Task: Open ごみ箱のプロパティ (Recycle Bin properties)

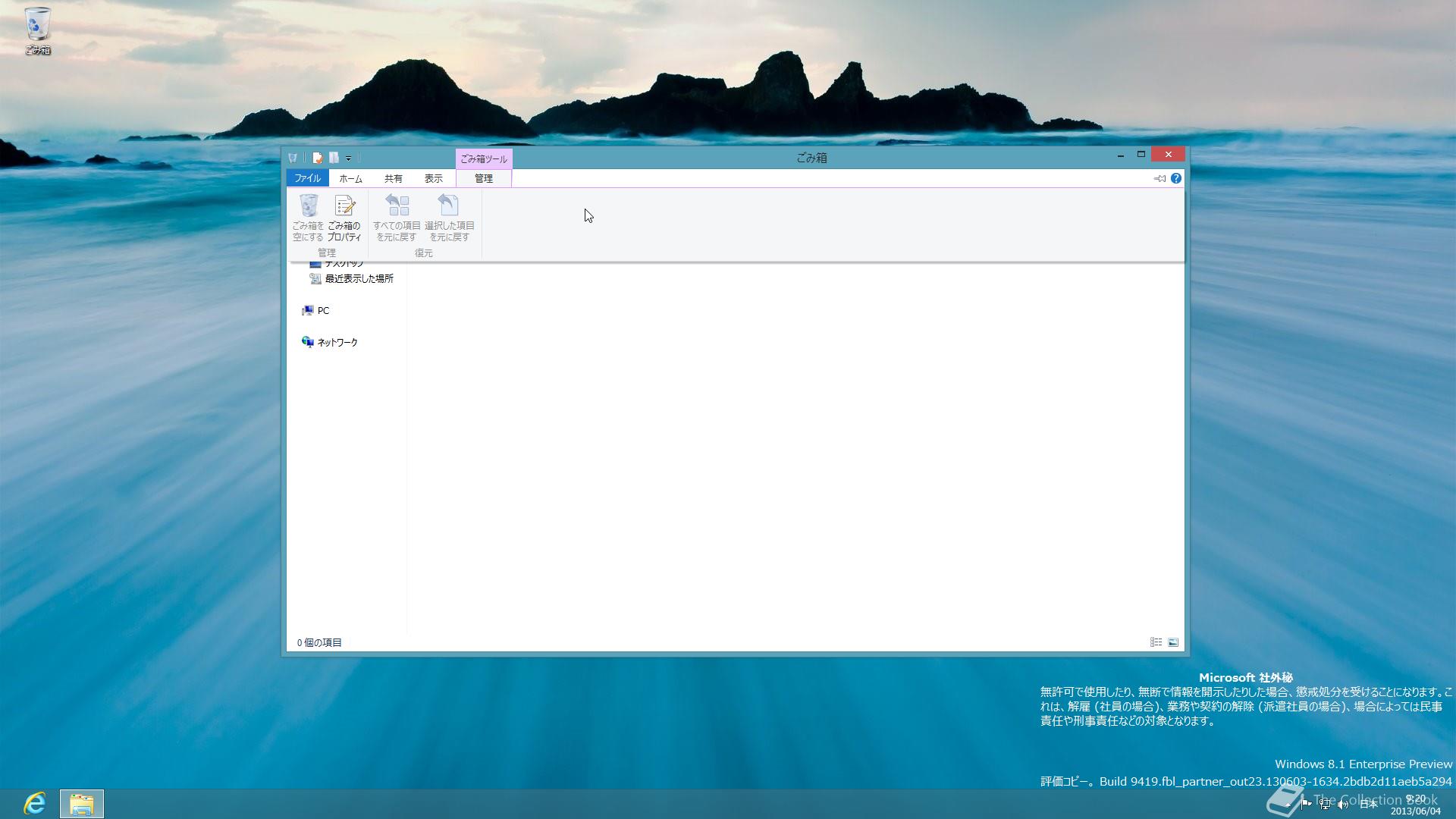Action: coord(344,218)
